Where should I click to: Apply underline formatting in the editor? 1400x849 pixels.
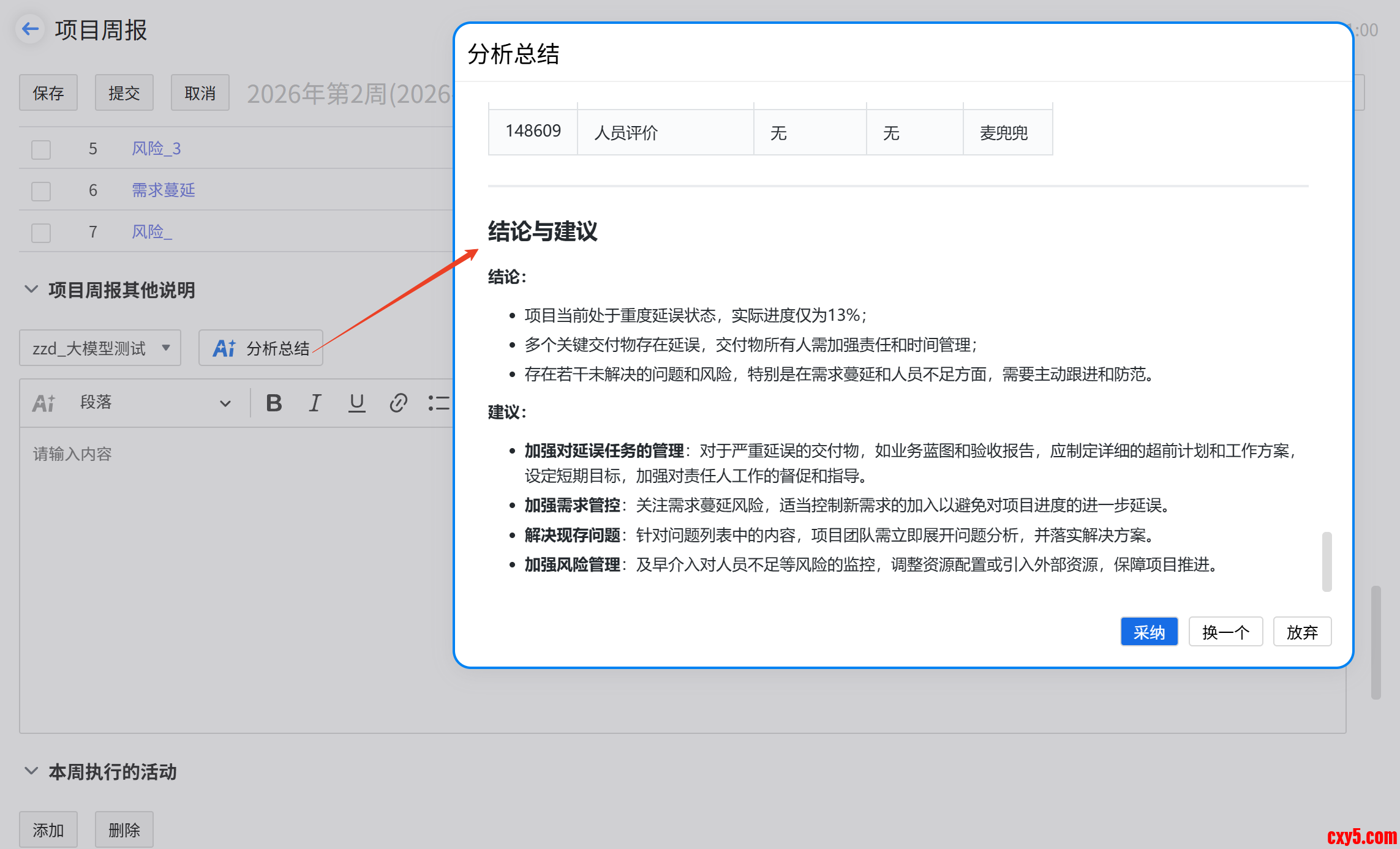pyautogui.click(x=356, y=403)
